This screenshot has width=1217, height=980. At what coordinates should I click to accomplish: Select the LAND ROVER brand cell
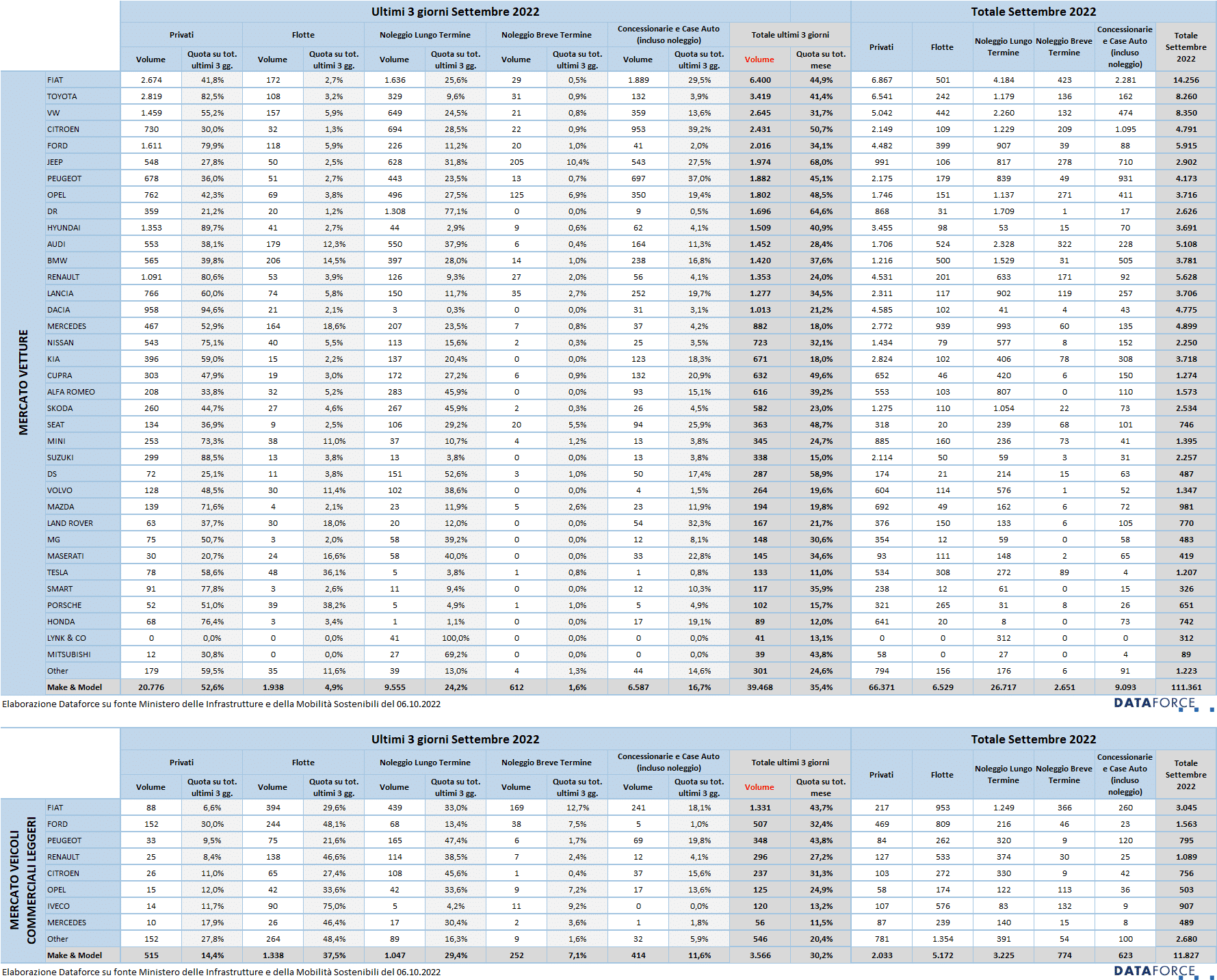click(83, 523)
